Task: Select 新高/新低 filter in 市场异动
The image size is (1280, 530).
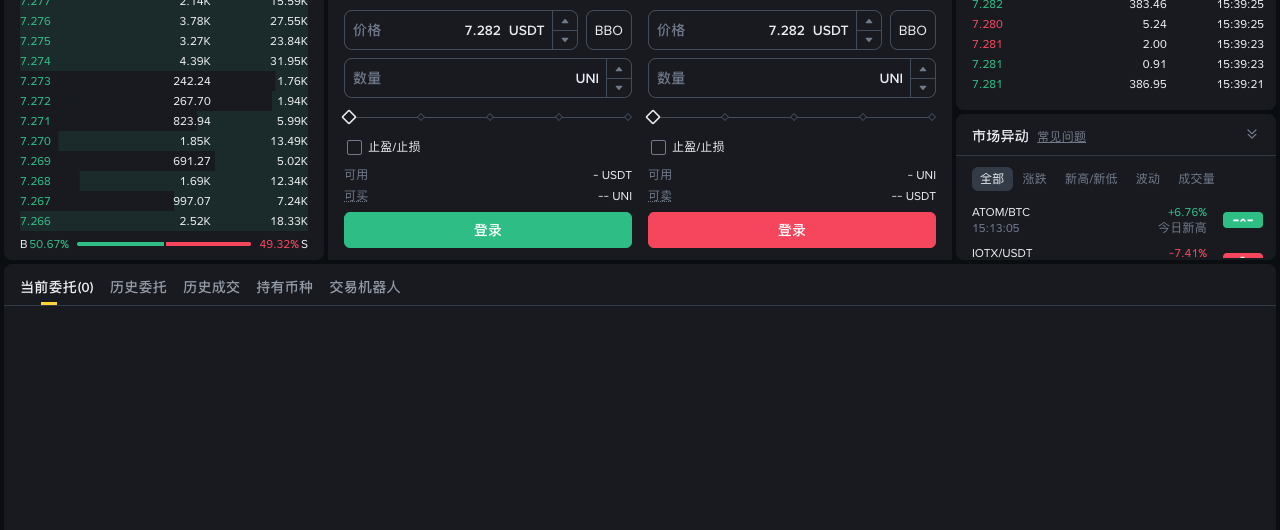Action: (x=1091, y=179)
